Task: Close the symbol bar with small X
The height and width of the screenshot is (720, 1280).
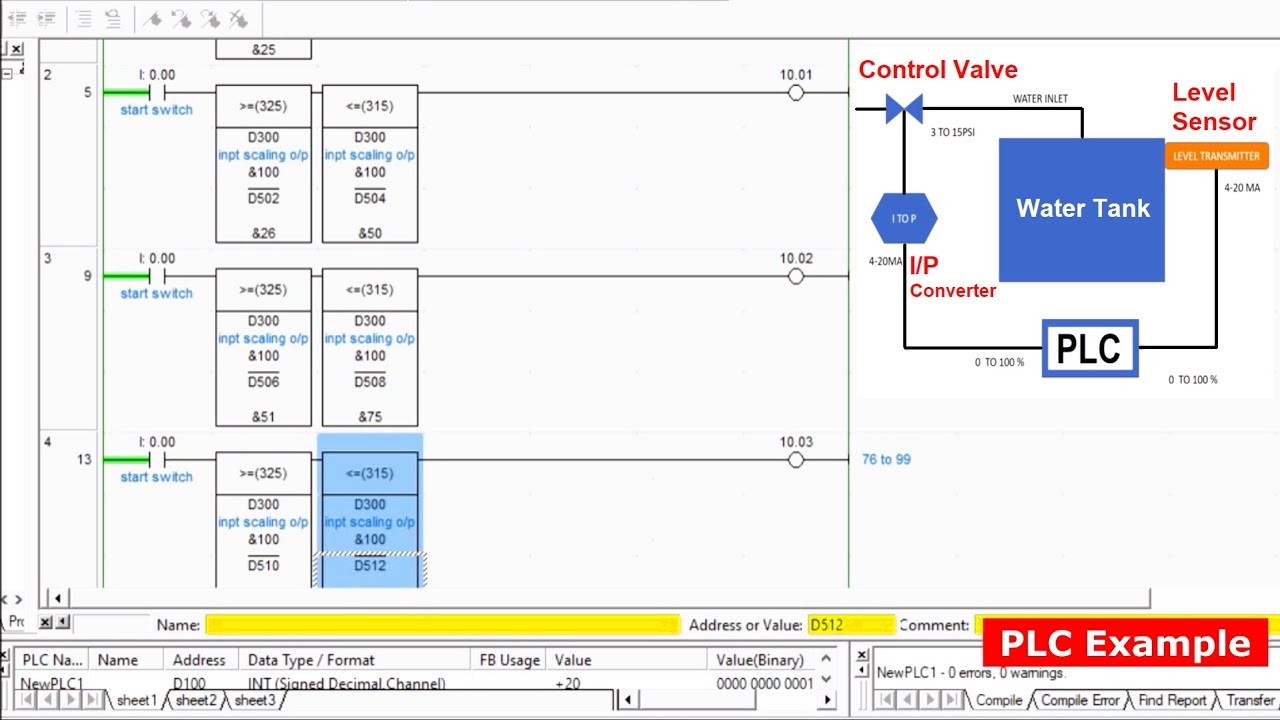Action: click(x=46, y=622)
